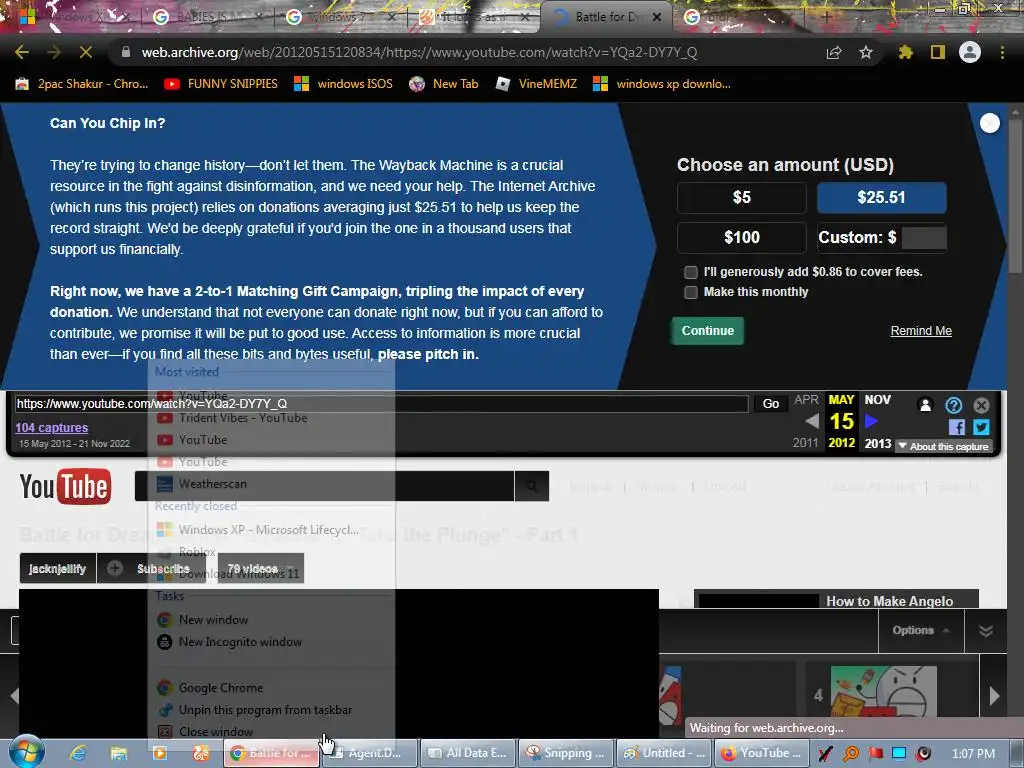Go to previous capture with left arrow
This screenshot has width=1024, height=768.
(812, 421)
